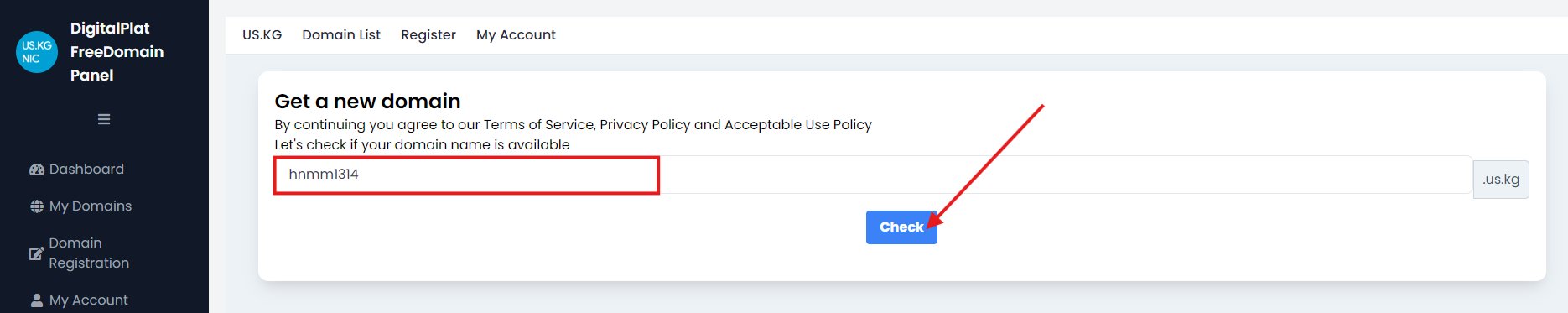This screenshot has height=313, width=1568.
Task: Click the DigitalPlat FreeDomain Panel title
Action: [117, 52]
